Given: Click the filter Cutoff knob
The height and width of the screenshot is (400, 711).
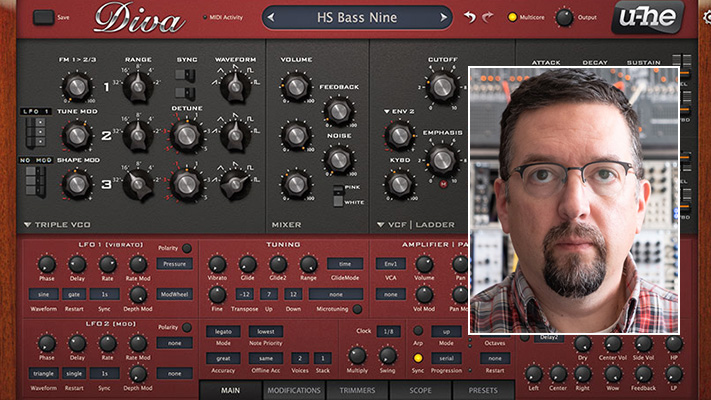Looking at the screenshot, I should 442,87.
